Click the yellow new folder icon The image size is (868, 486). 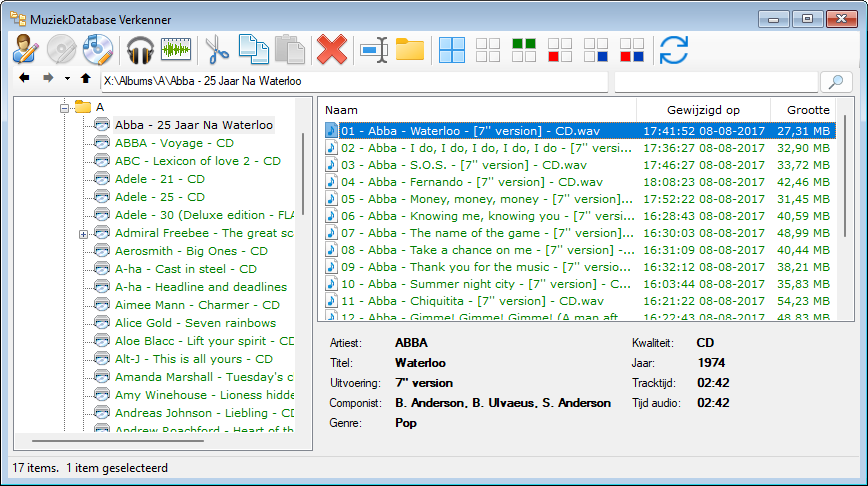pyautogui.click(x=410, y=49)
